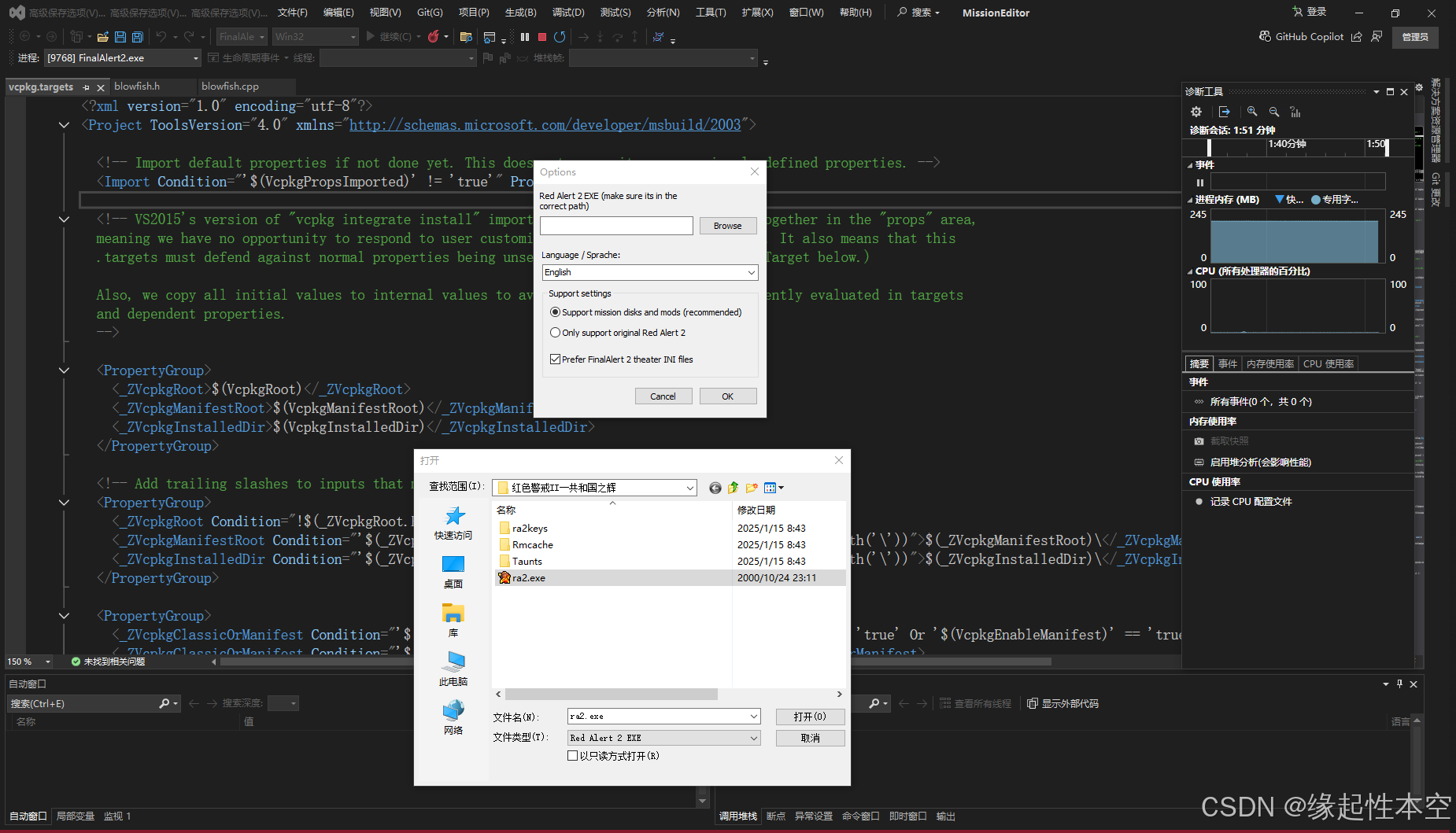This screenshot has height=833, width=1456.
Task: Switch to blowfish.h tab
Action: pos(137,87)
